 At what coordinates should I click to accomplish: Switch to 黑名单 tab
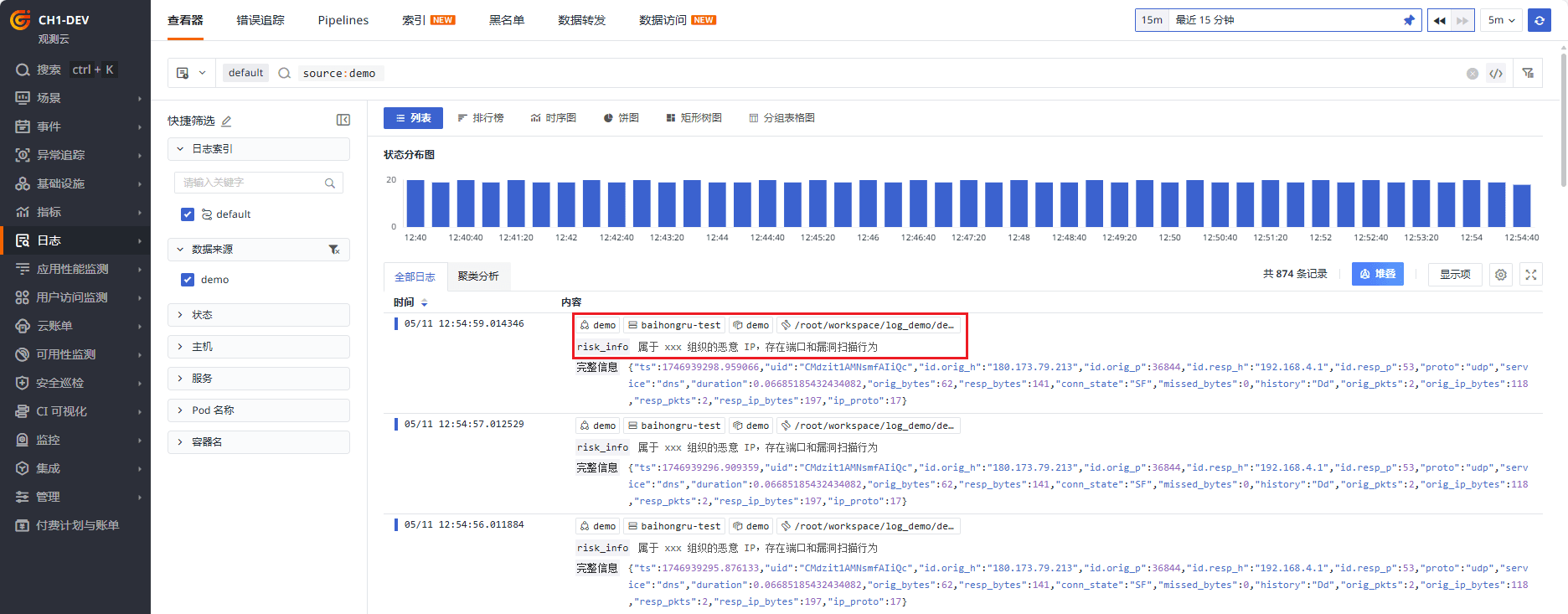click(x=507, y=20)
